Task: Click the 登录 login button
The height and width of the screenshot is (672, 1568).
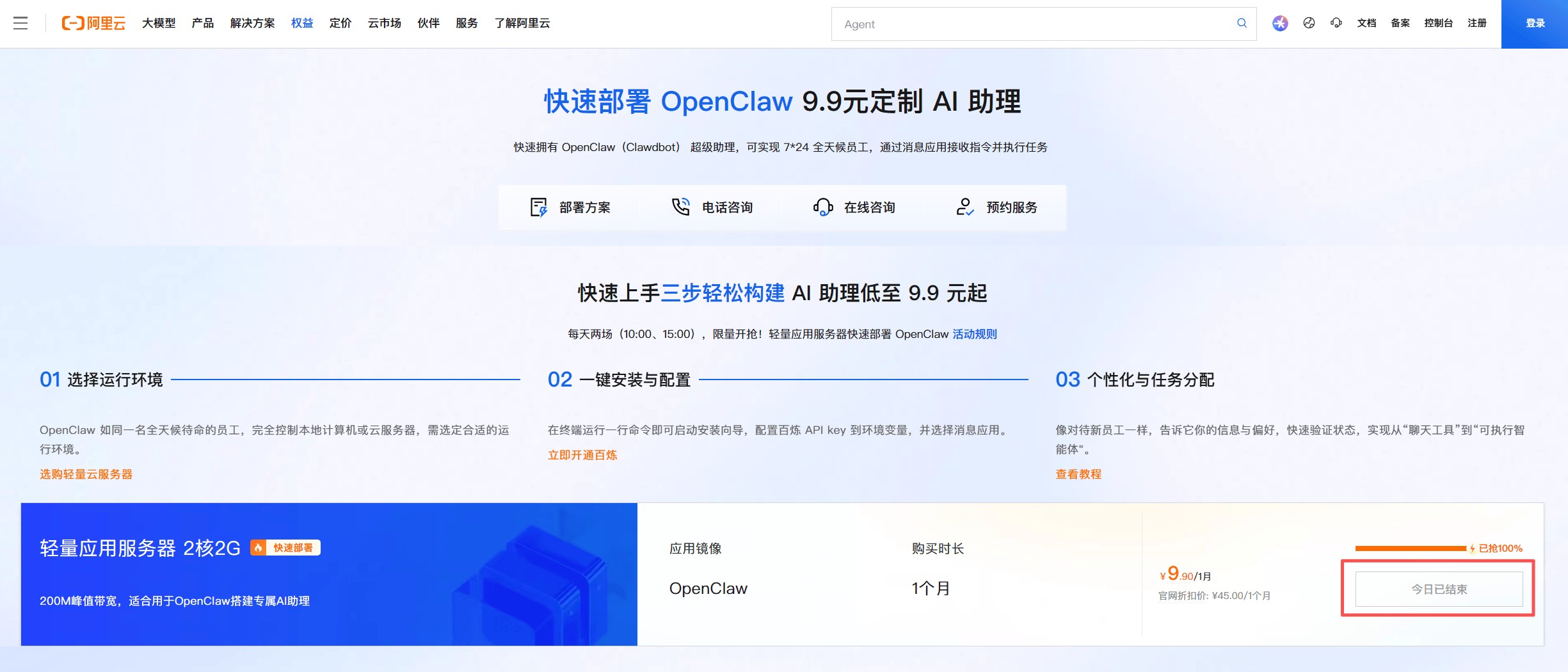Action: [x=1534, y=23]
